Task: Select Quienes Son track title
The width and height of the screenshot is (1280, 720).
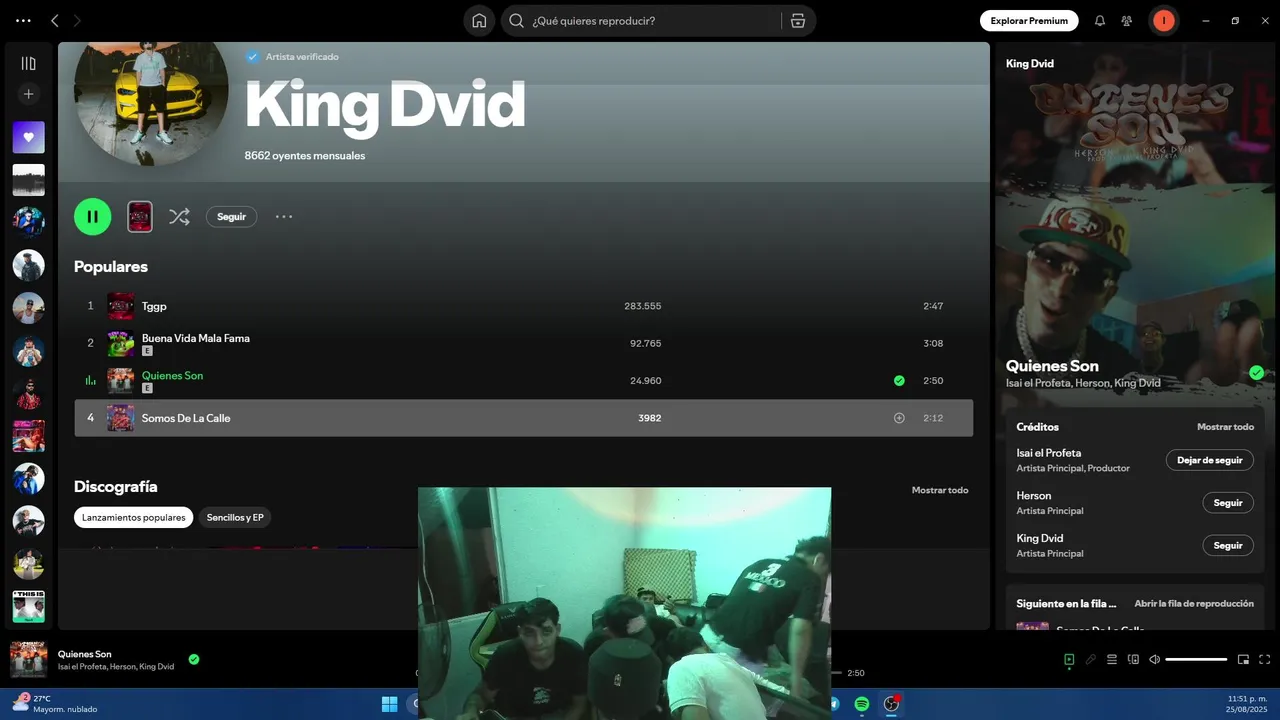Action: pyautogui.click(x=172, y=375)
